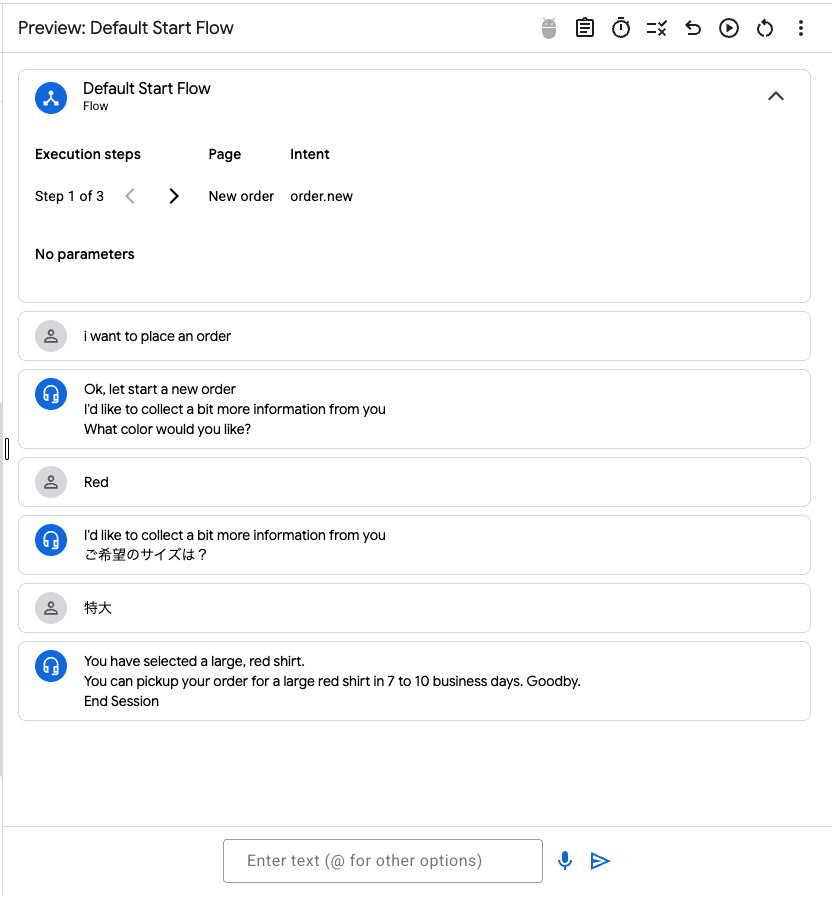Click the circular play replay button
The image size is (832, 897).
pos(729,28)
